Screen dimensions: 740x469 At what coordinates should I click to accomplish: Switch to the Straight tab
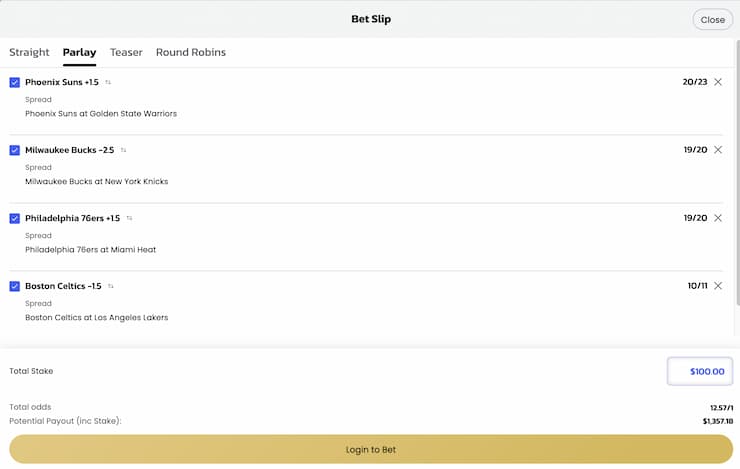(x=29, y=52)
